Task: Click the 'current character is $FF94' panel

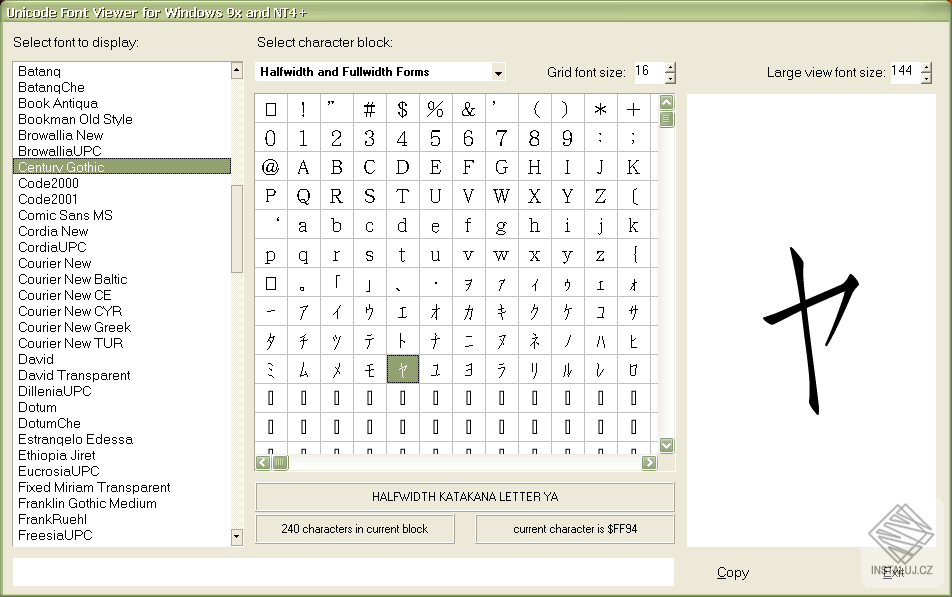Action: click(x=575, y=528)
